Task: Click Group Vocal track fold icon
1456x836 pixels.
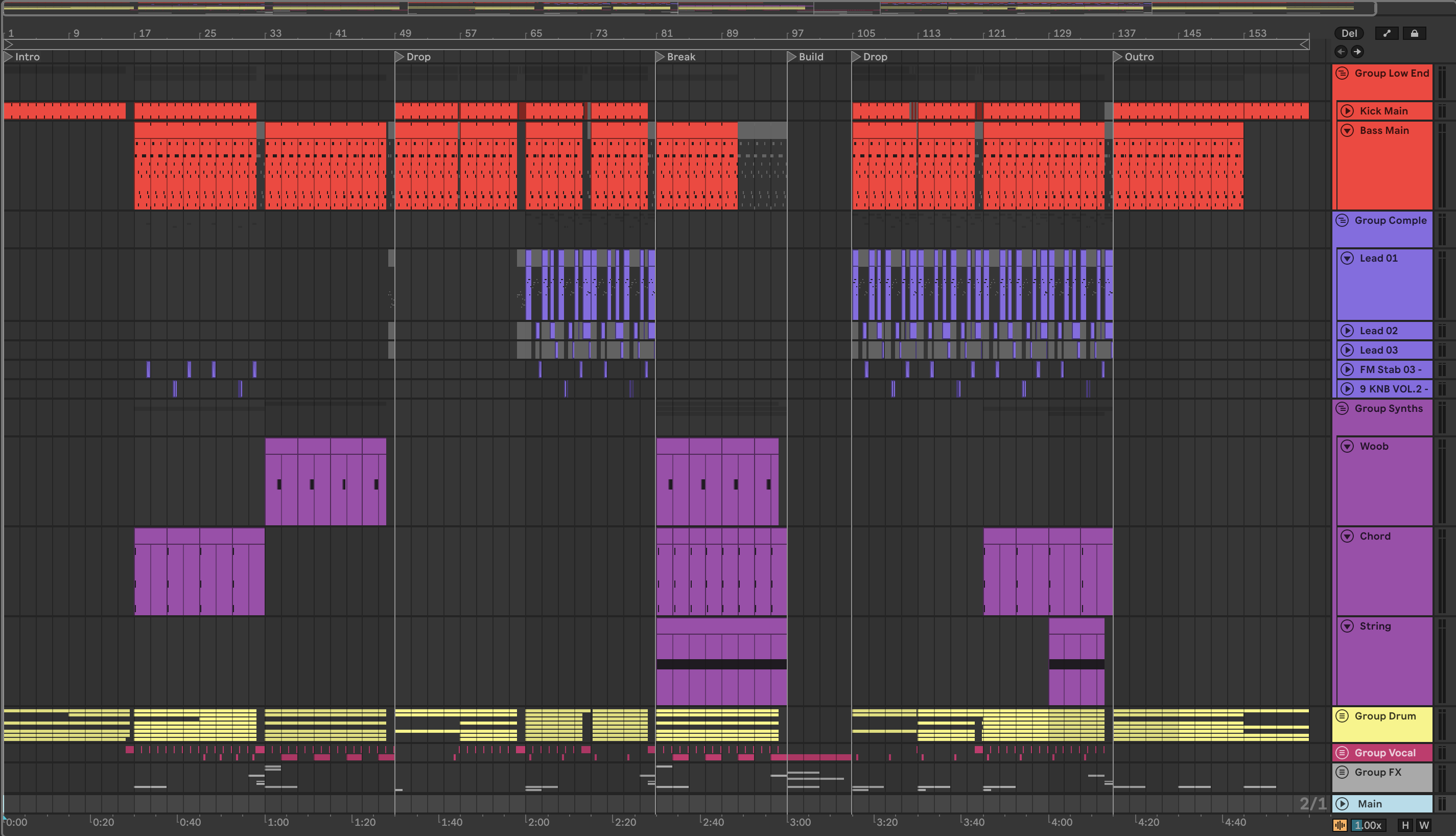Action: 1343,753
